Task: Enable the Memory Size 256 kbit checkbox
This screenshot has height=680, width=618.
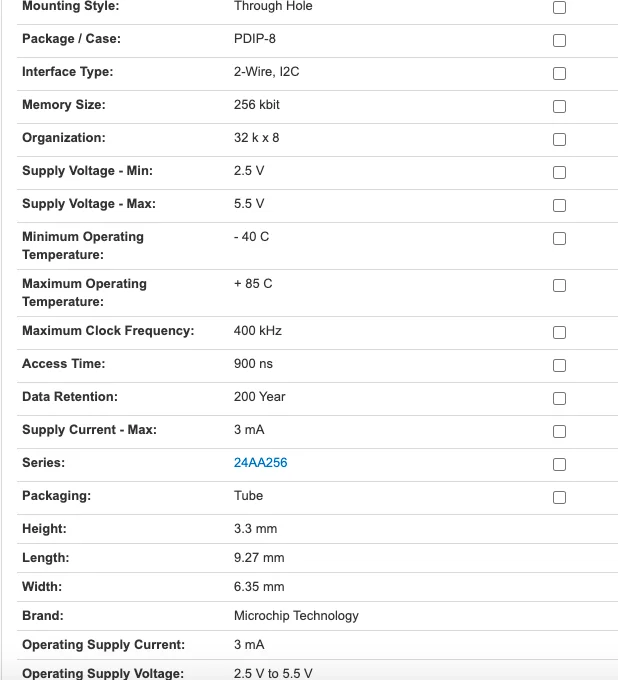Action: tap(559, 106)
